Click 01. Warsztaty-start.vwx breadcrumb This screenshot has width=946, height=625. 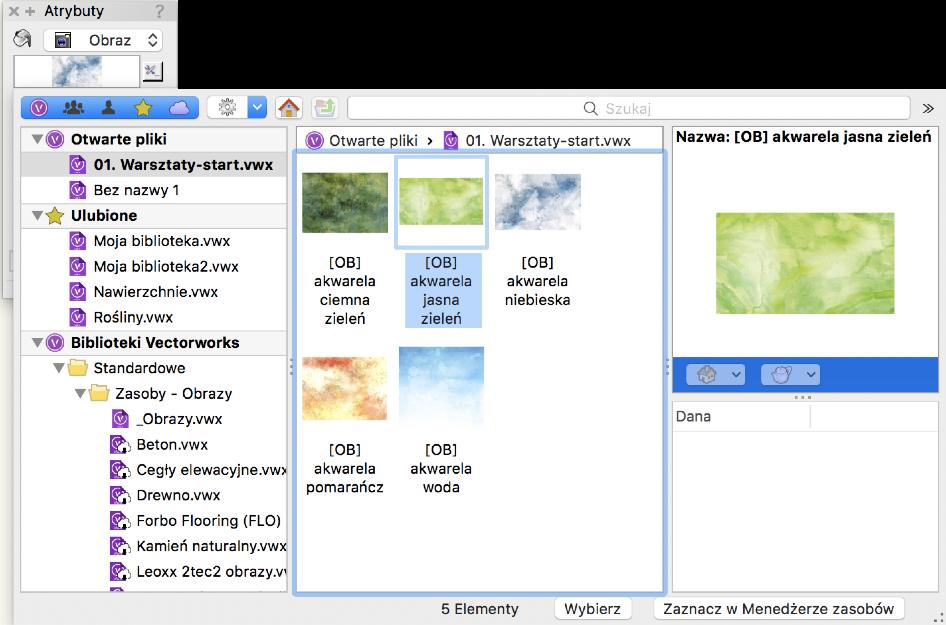click(x=548, y=141)
